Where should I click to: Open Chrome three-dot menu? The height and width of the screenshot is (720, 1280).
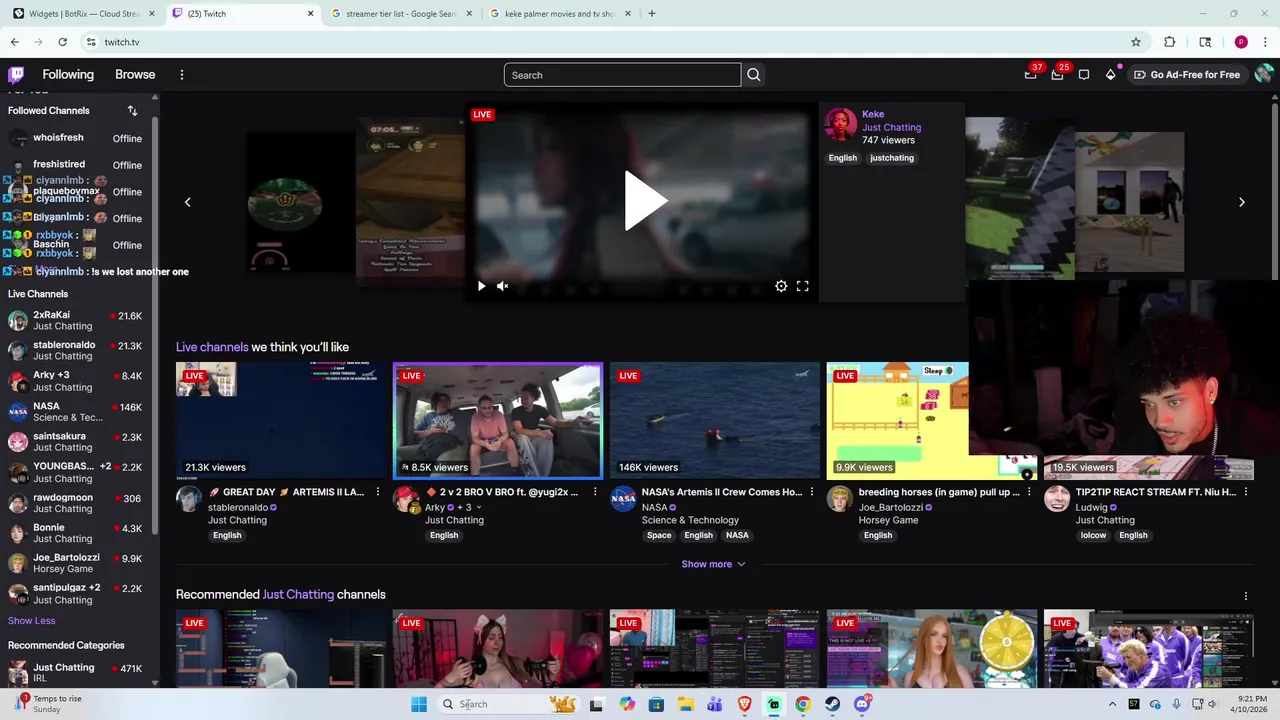point(1265,42)
